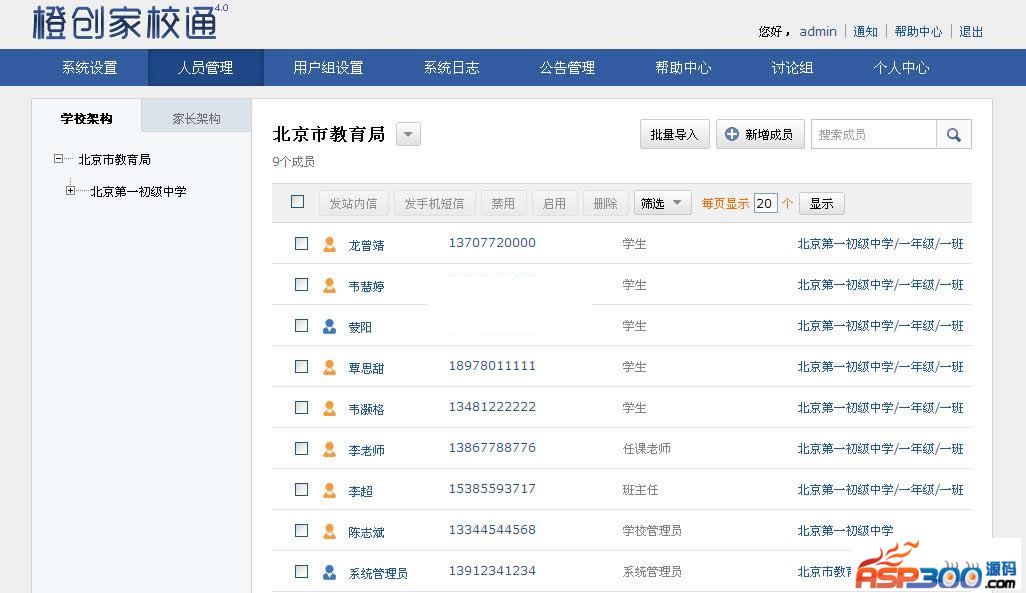Click the per-page count field showing 20
The image size is (1026, 593).
765,203
